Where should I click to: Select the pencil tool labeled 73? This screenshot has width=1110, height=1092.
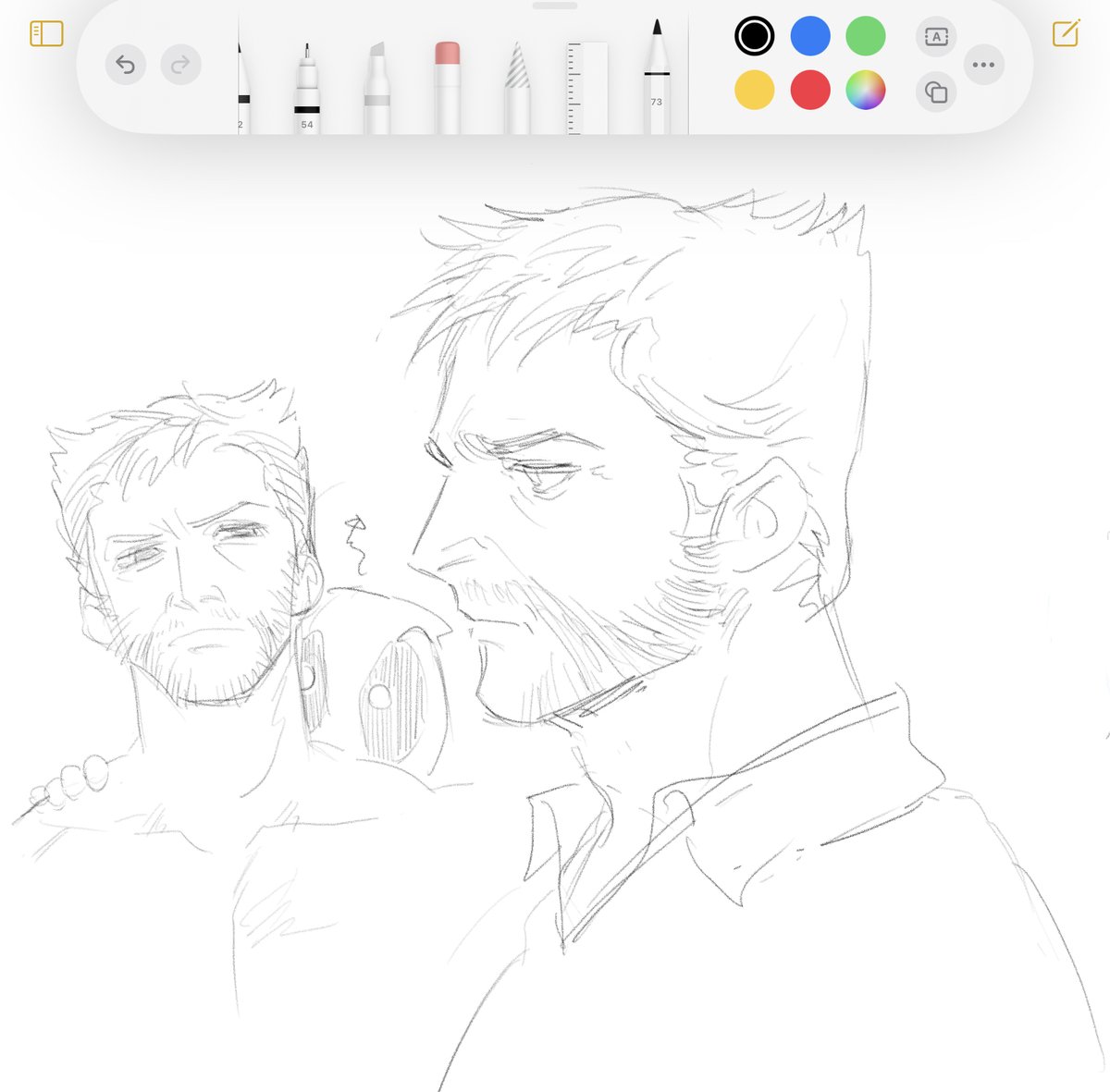(x=657, y=77)
